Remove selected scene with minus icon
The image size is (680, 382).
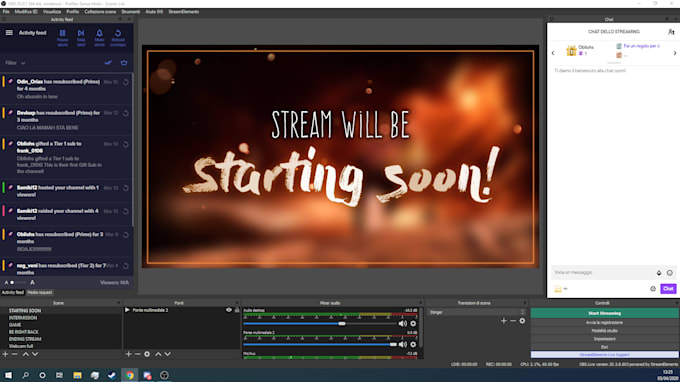15,354
